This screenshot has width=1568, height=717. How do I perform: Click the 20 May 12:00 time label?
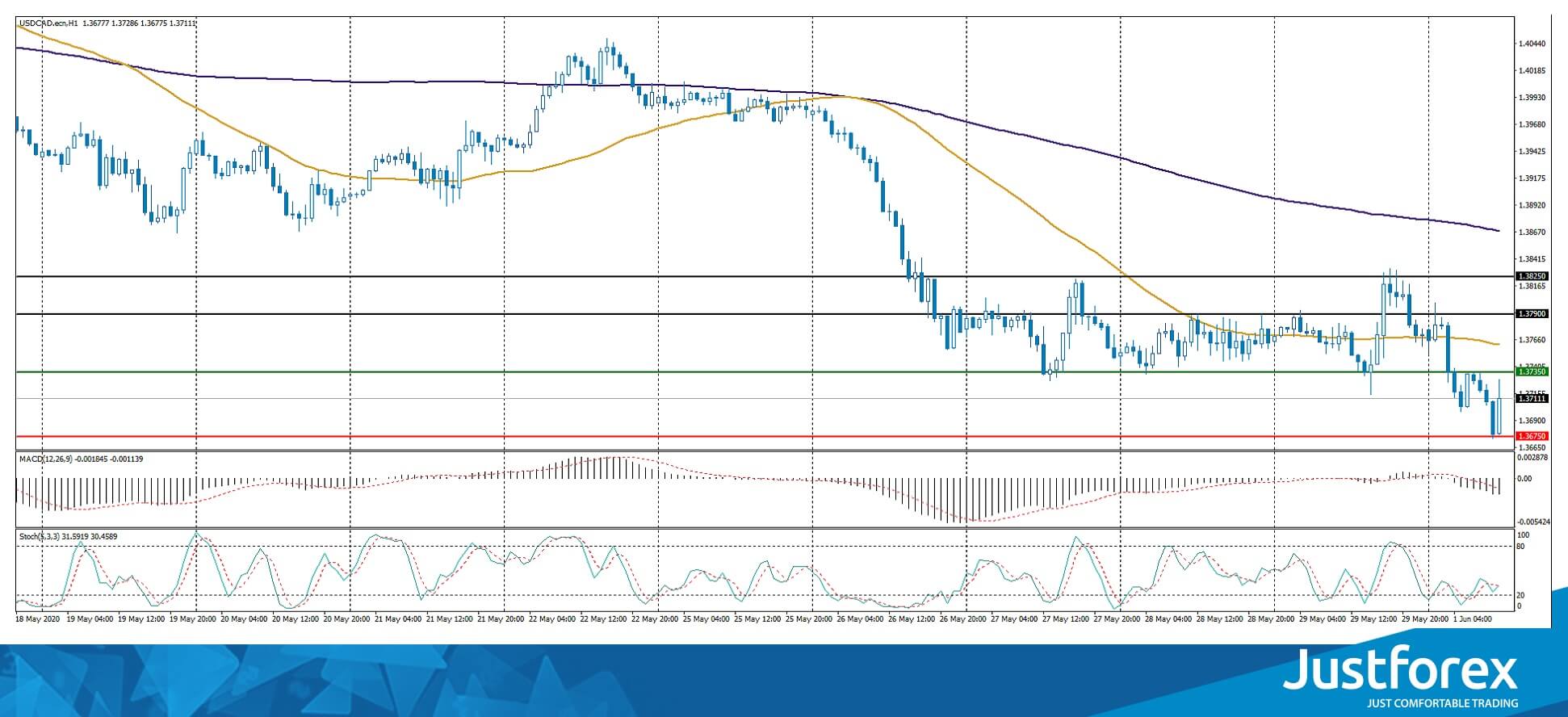(x=296, y=619)
